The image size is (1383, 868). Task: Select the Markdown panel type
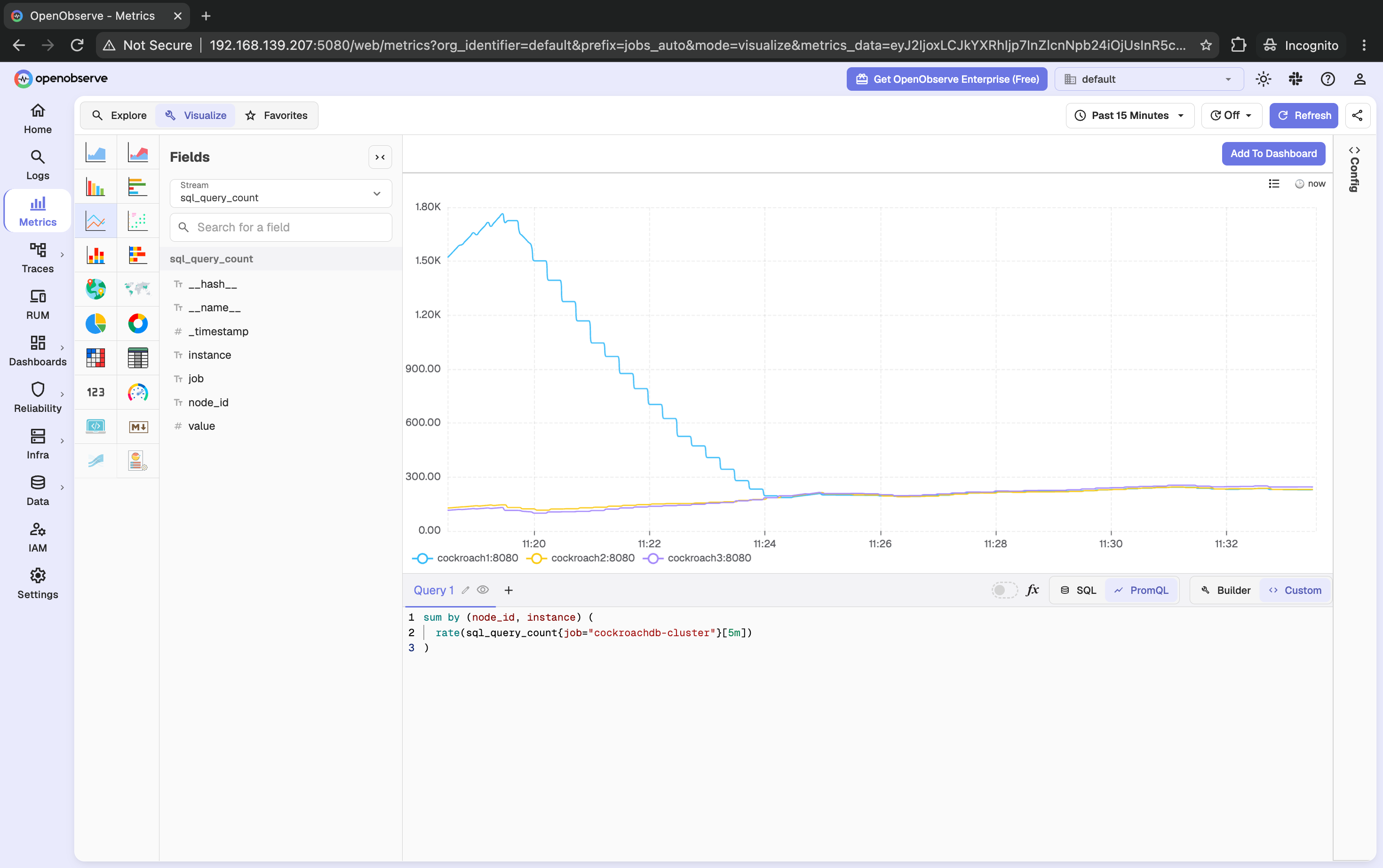(x=138, y=426)
